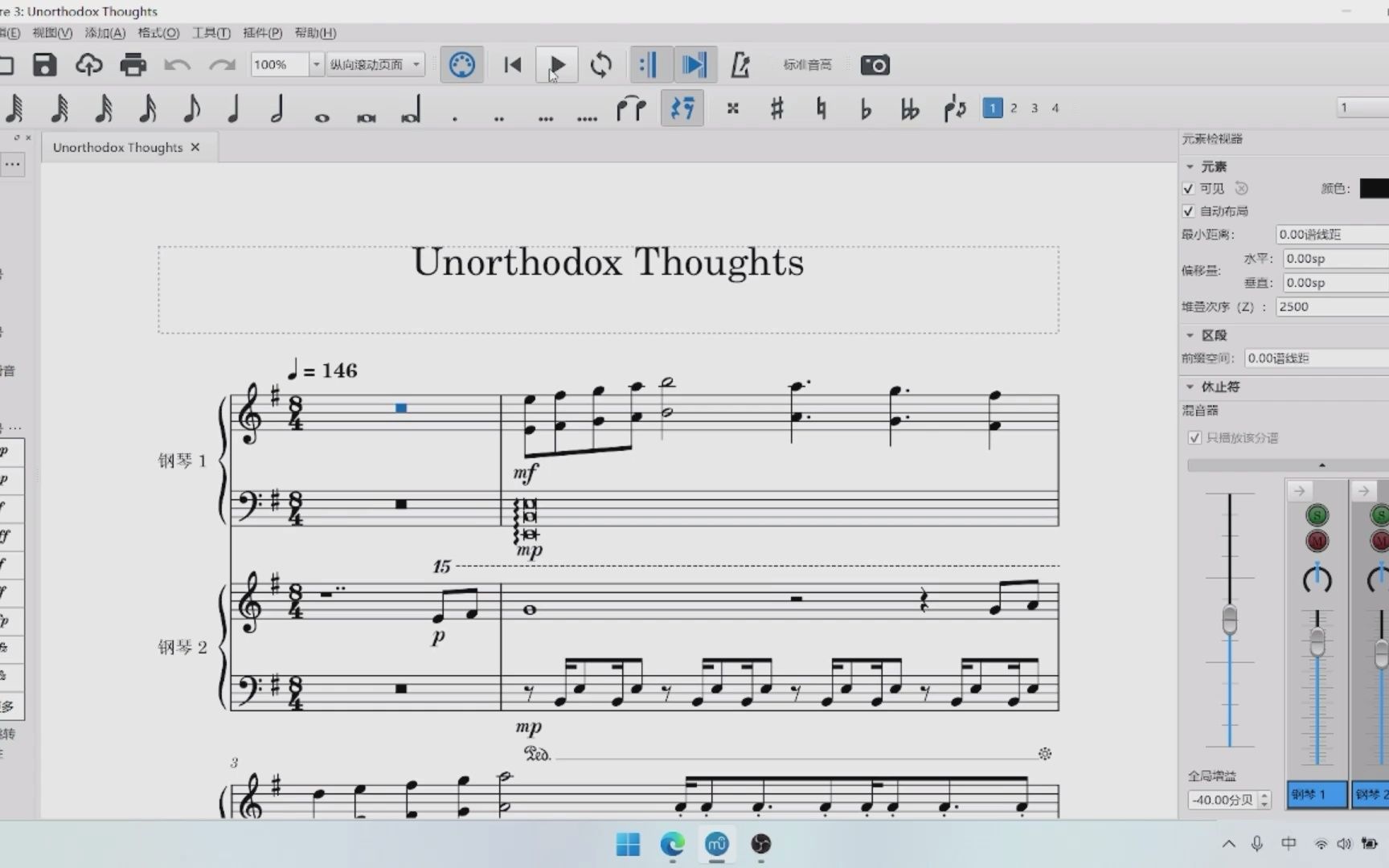Viewport: 1389px width, 868px height.
Task: Add a single augmentation dot
Action: 455,118
